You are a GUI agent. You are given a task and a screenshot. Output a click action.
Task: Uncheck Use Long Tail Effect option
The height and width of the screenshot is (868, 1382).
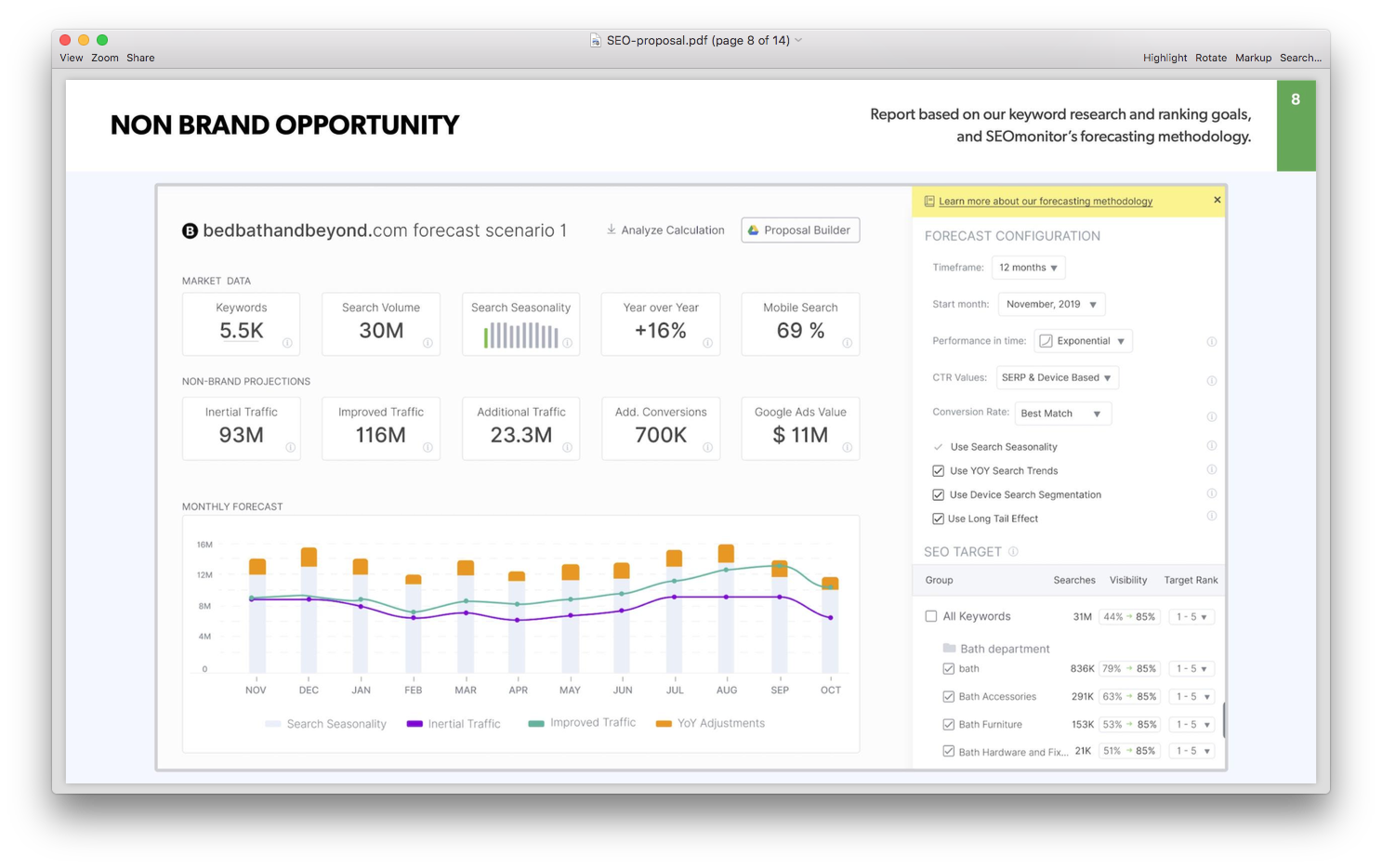pos(938,519)
